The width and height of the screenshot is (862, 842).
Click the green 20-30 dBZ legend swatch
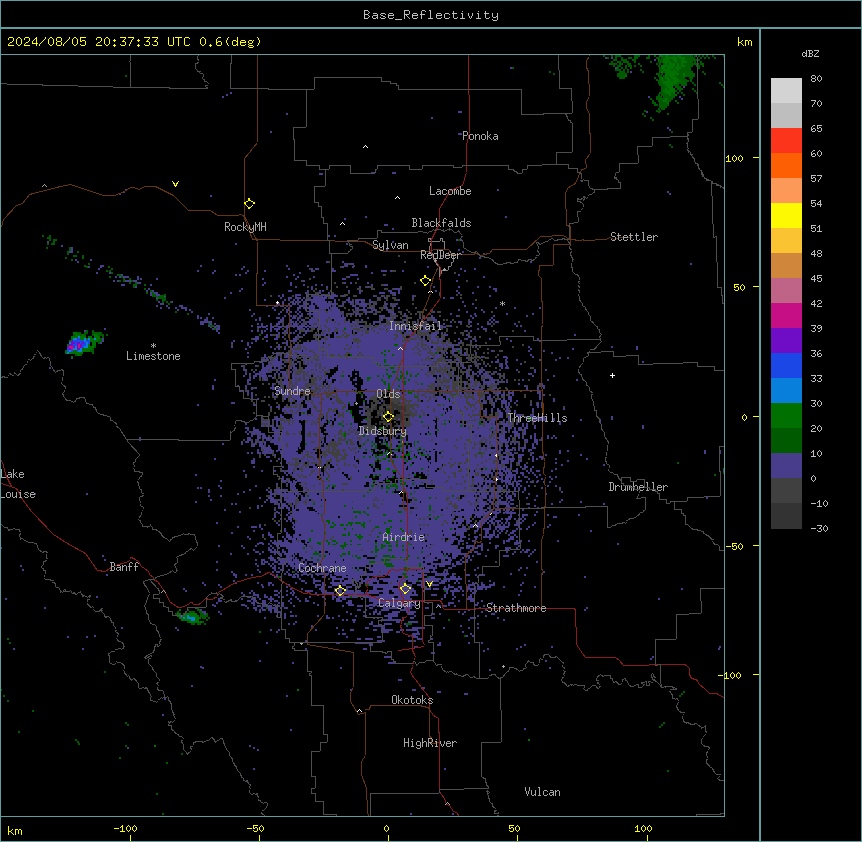click(786, 416)
